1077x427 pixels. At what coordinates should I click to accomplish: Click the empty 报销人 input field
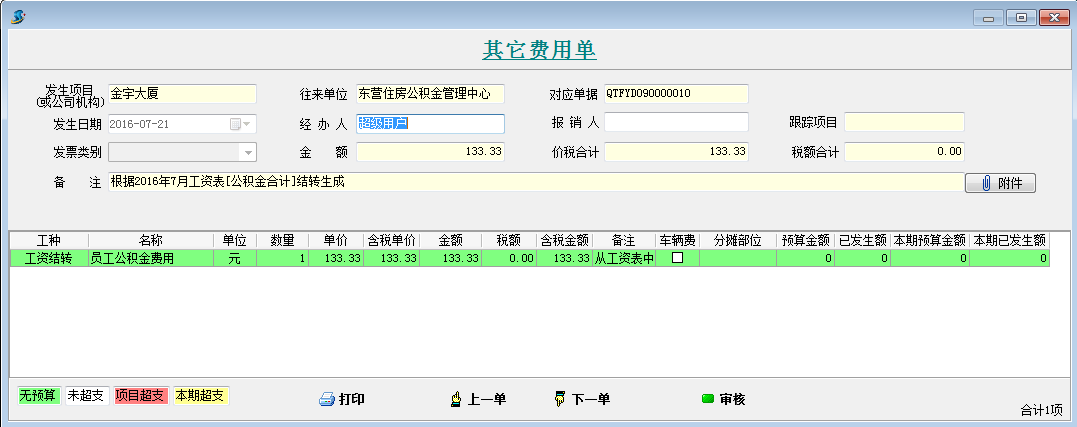click(x=676, y=123)
